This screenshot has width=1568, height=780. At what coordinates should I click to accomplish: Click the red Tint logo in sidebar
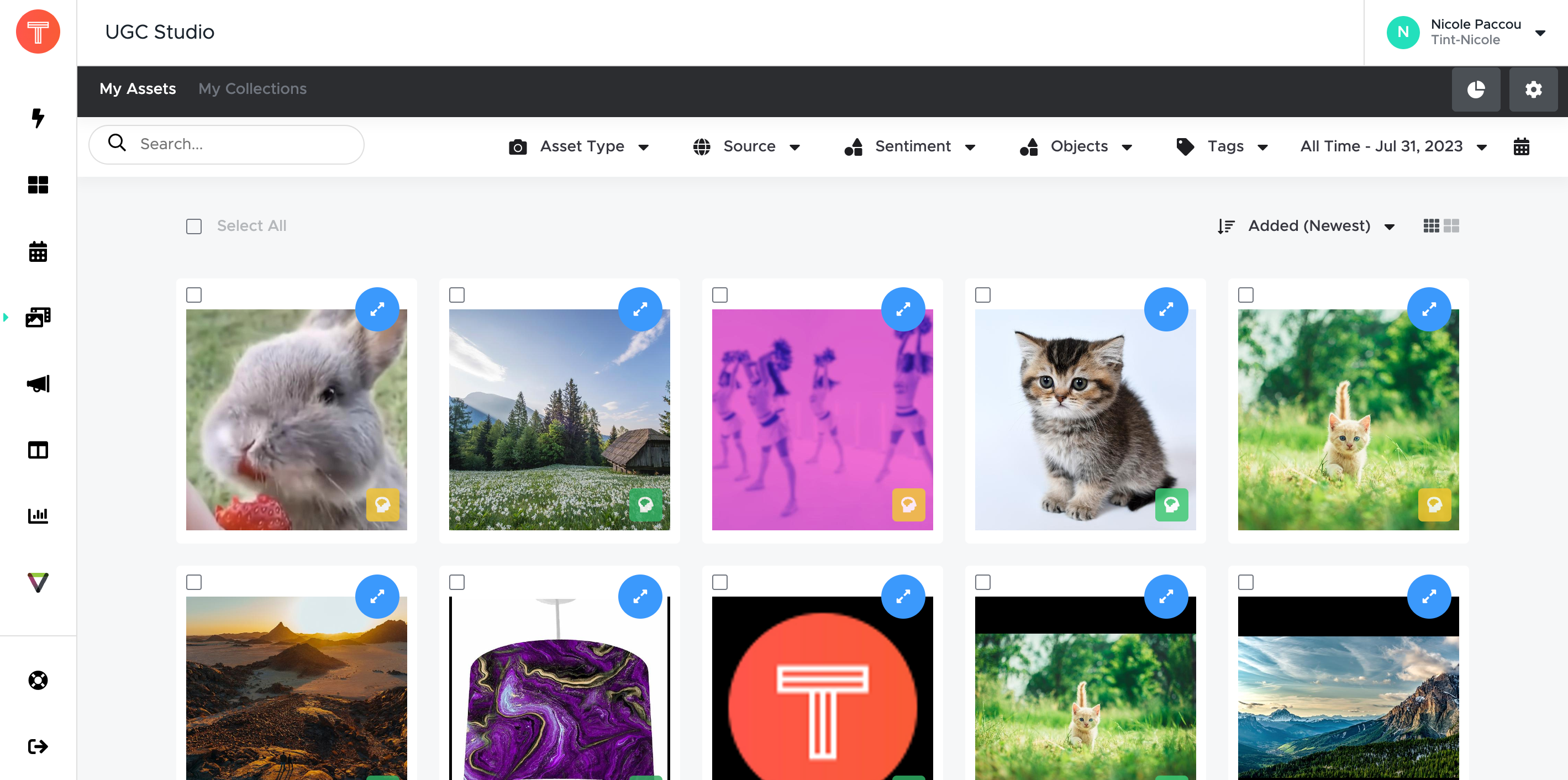[x=38, y=31]
